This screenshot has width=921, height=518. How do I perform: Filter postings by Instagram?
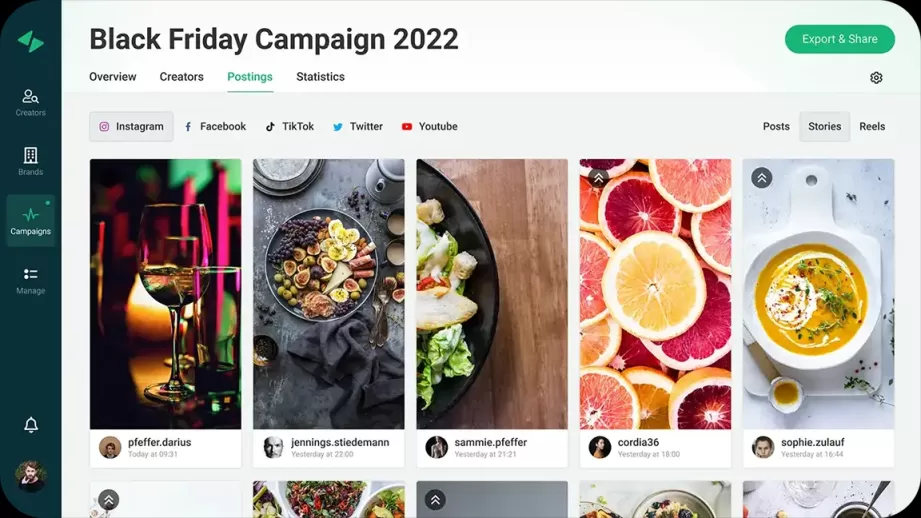[131, 126]
